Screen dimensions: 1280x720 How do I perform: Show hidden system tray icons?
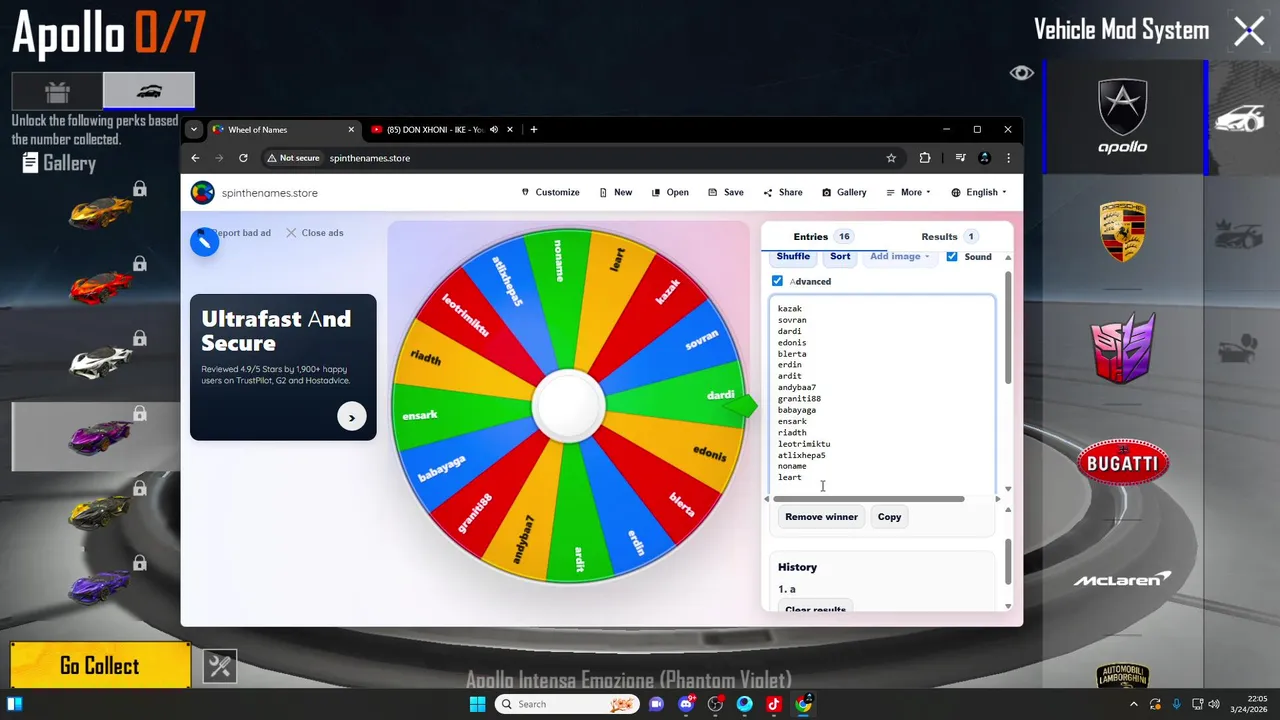(x=1133, y=704)
